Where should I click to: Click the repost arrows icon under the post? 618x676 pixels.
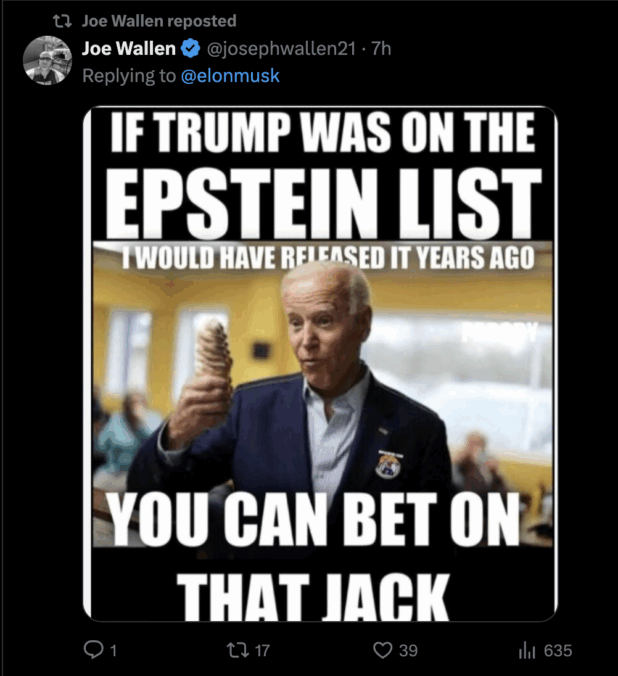pyautogui.click(x=238, y=650)
